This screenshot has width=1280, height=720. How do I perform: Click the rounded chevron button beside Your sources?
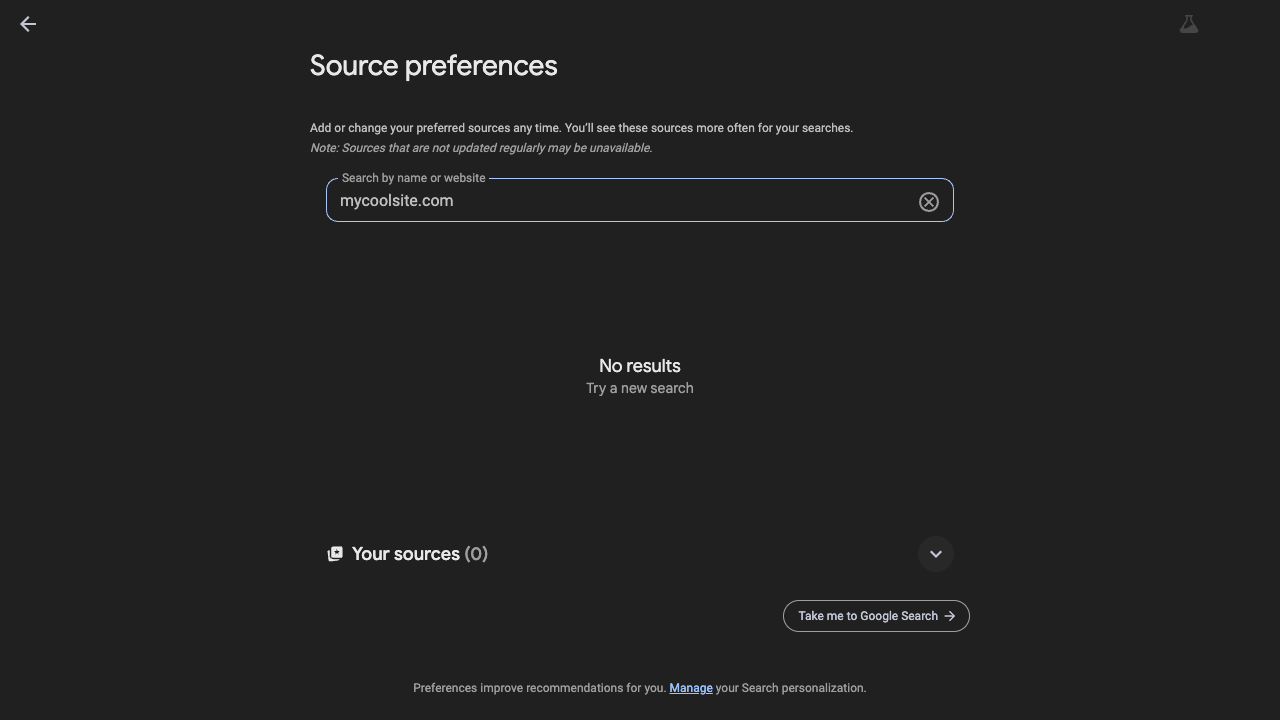click(x=935, y=553)
